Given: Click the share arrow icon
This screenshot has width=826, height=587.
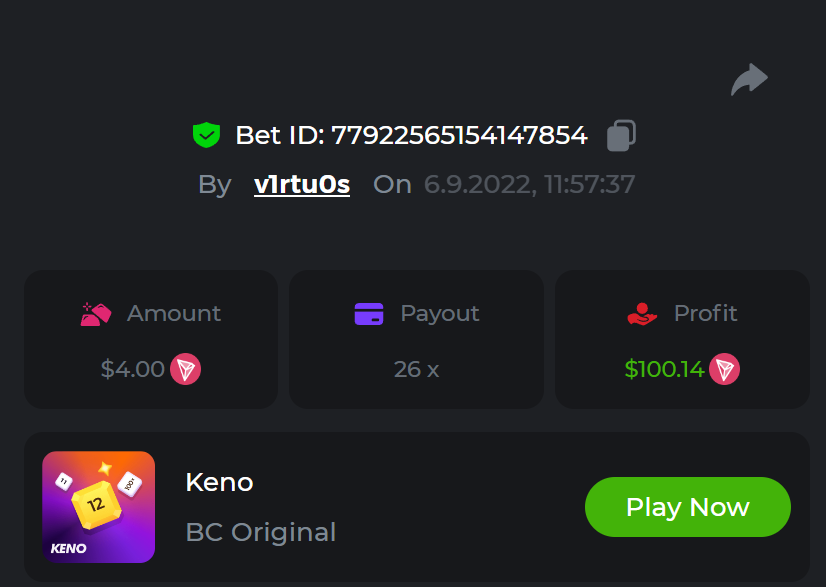Looking at the screenshot, I should pos(749,79).
